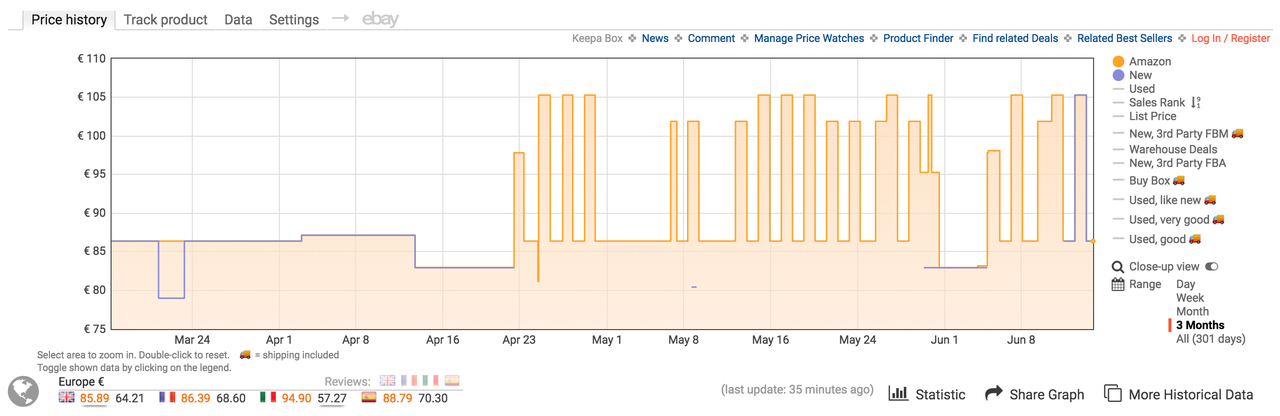
Task: Show the Buy Box series
Action: pos(1149,181)
